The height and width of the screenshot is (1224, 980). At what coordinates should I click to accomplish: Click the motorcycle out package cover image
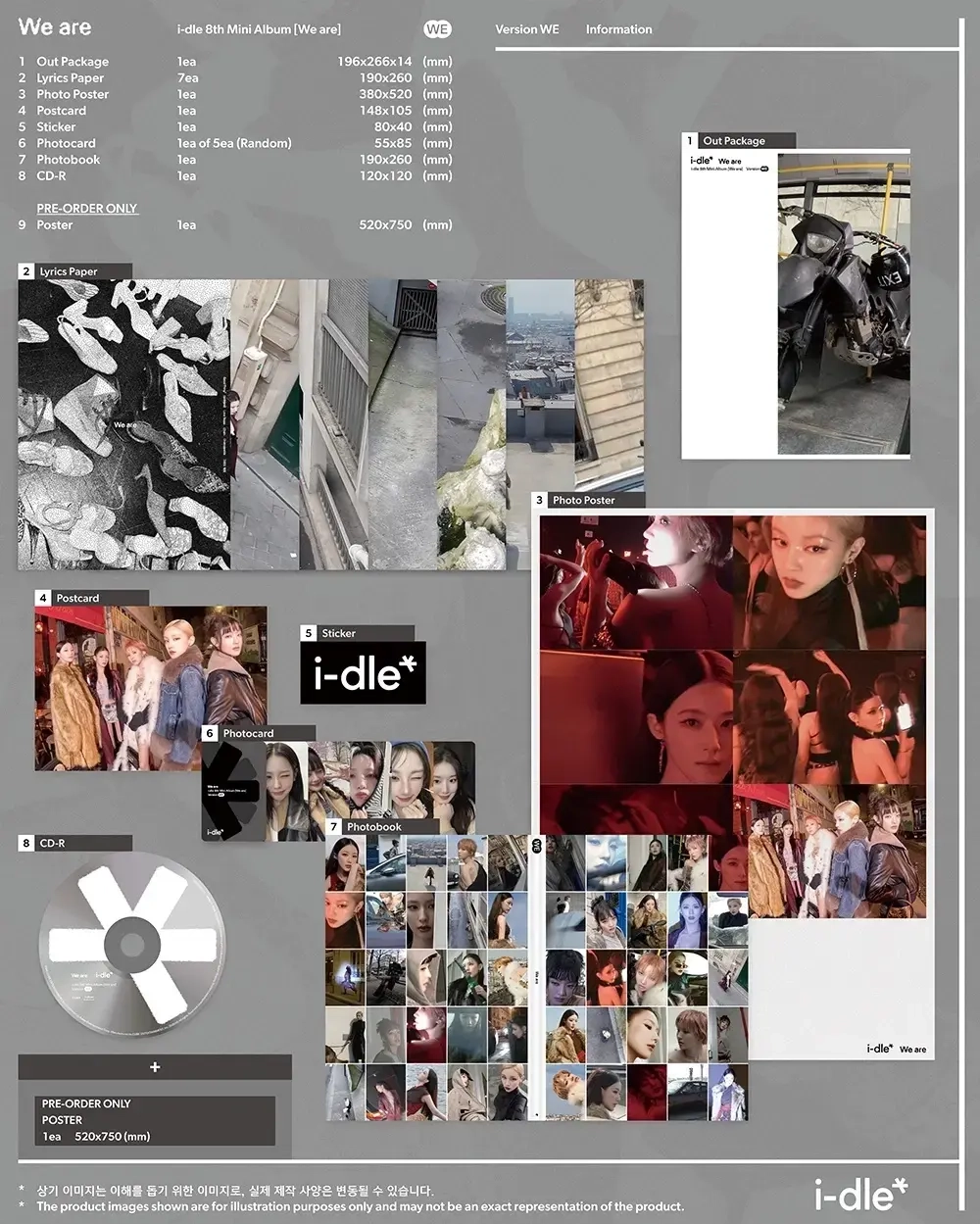[x=844, y=304]
